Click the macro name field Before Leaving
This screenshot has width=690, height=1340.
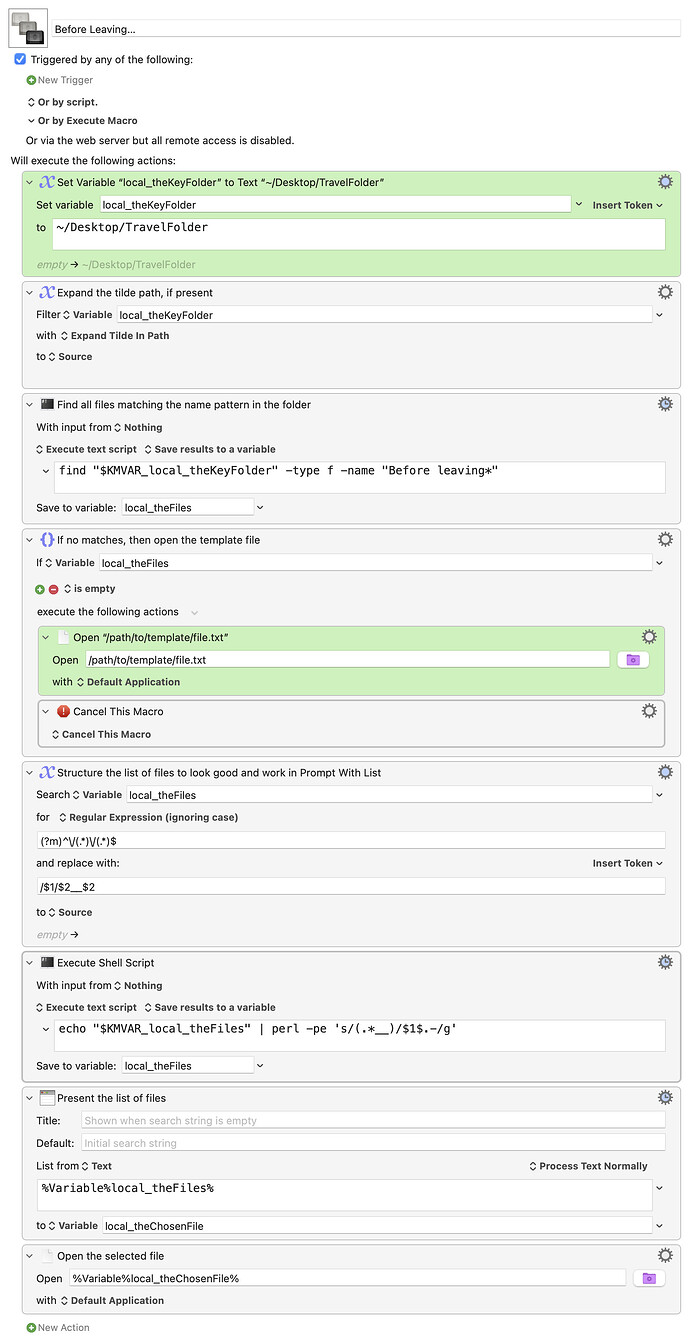pyautogui.click(x=366, y=30)
